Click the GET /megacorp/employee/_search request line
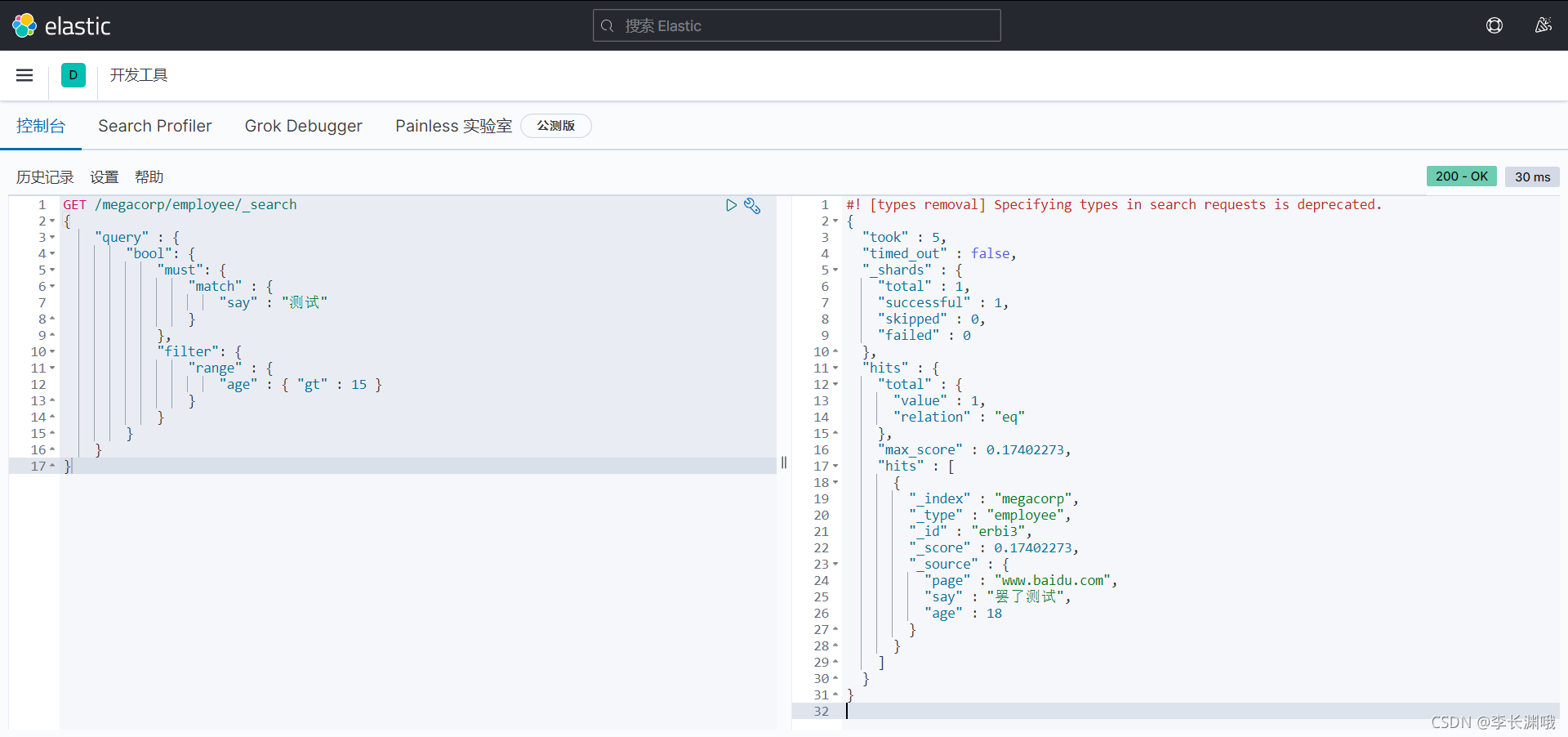 (x=180, y=205)
